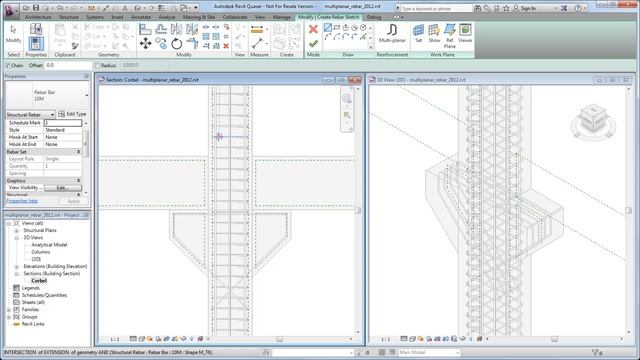
Task: Collapse the 3D Views node
Action: click(x=17, y=238)
